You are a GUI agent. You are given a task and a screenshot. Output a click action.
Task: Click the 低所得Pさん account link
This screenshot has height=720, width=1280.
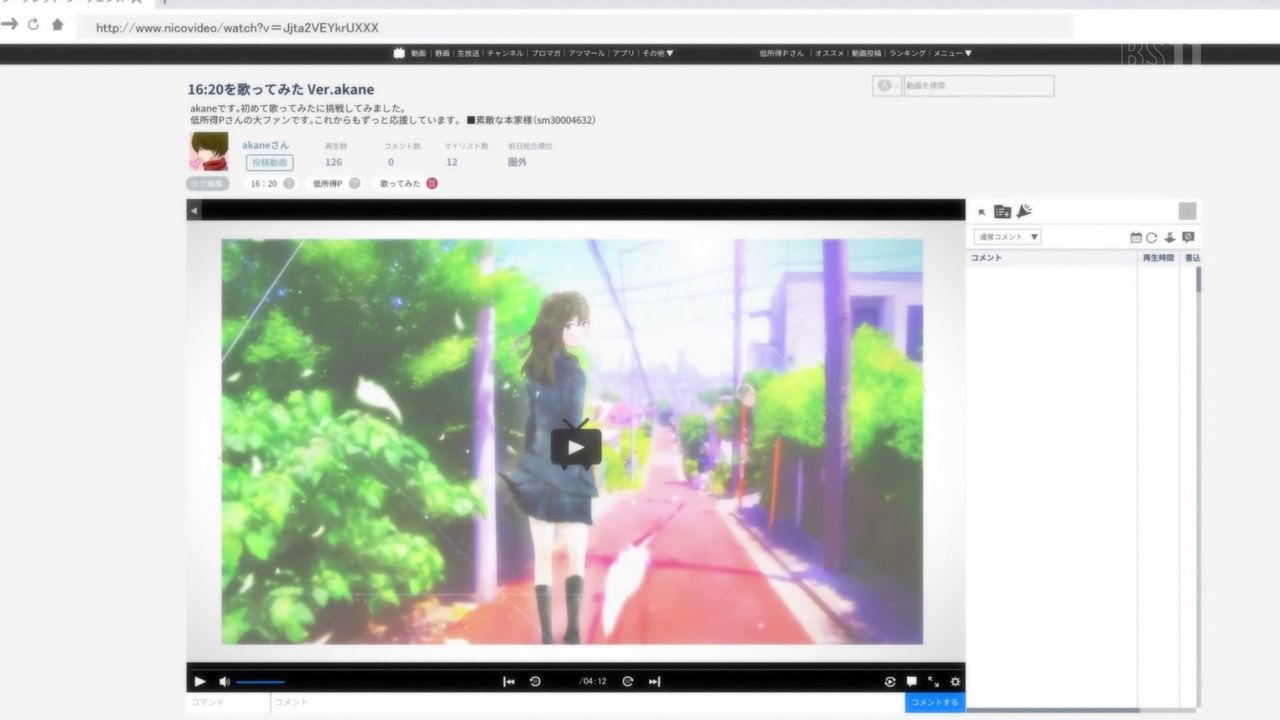[x=782, y=53]
